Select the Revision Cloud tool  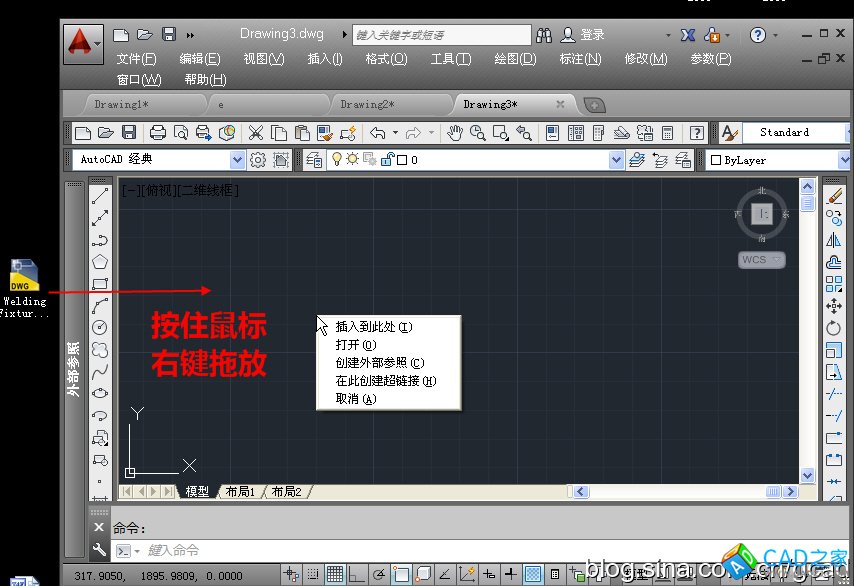coord(100,349)
